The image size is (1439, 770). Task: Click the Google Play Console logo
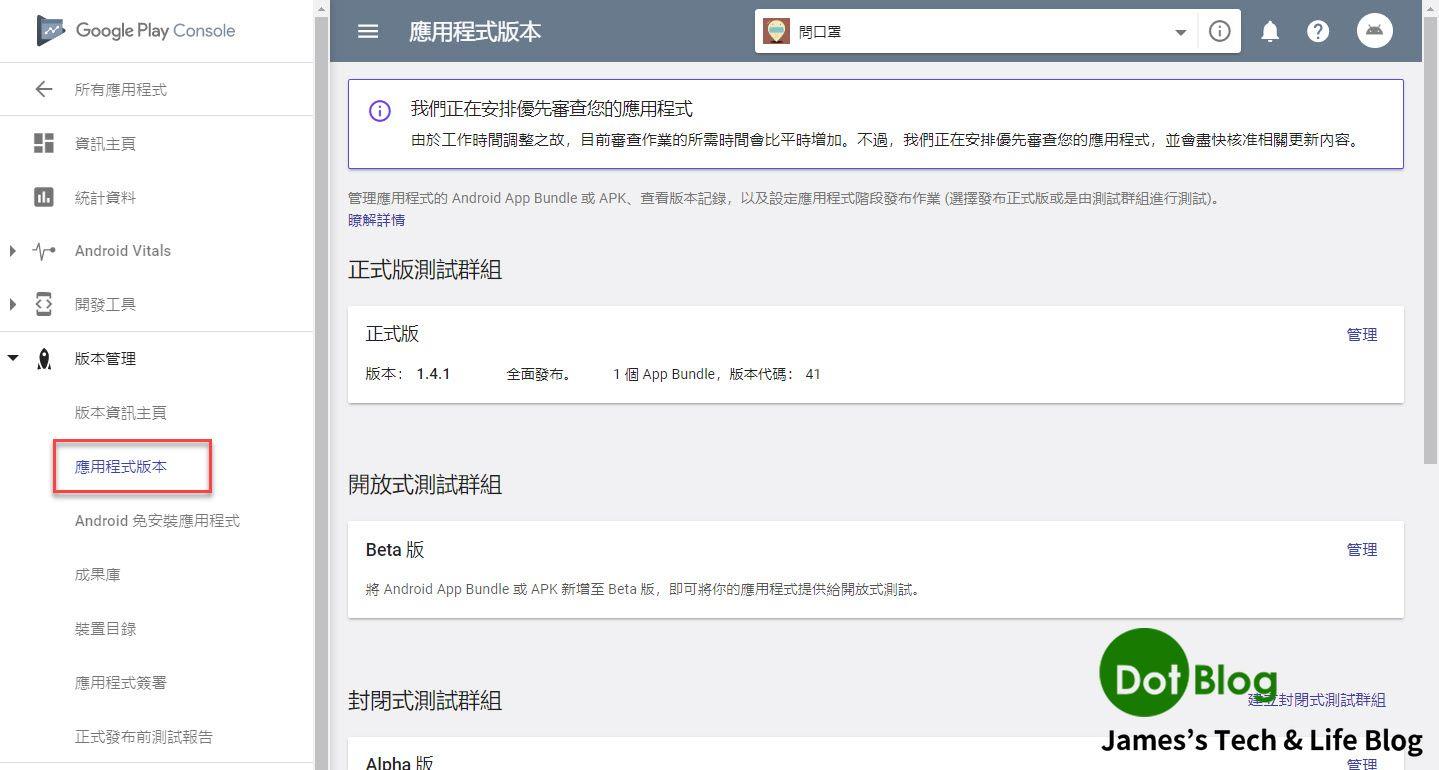[136, 30]
